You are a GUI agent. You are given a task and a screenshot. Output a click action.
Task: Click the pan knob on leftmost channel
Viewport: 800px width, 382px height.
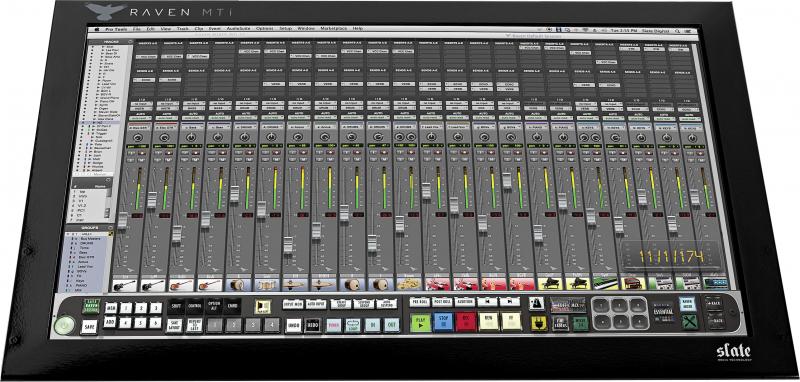(139, 137)
